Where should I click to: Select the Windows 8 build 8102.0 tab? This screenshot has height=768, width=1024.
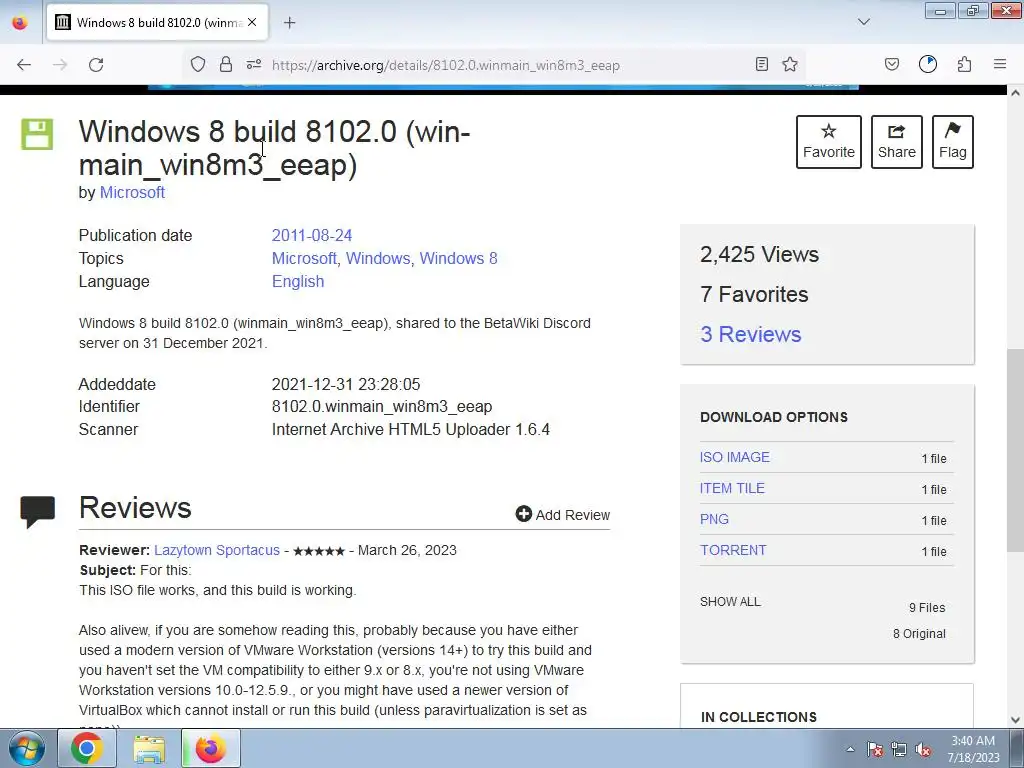157,22
